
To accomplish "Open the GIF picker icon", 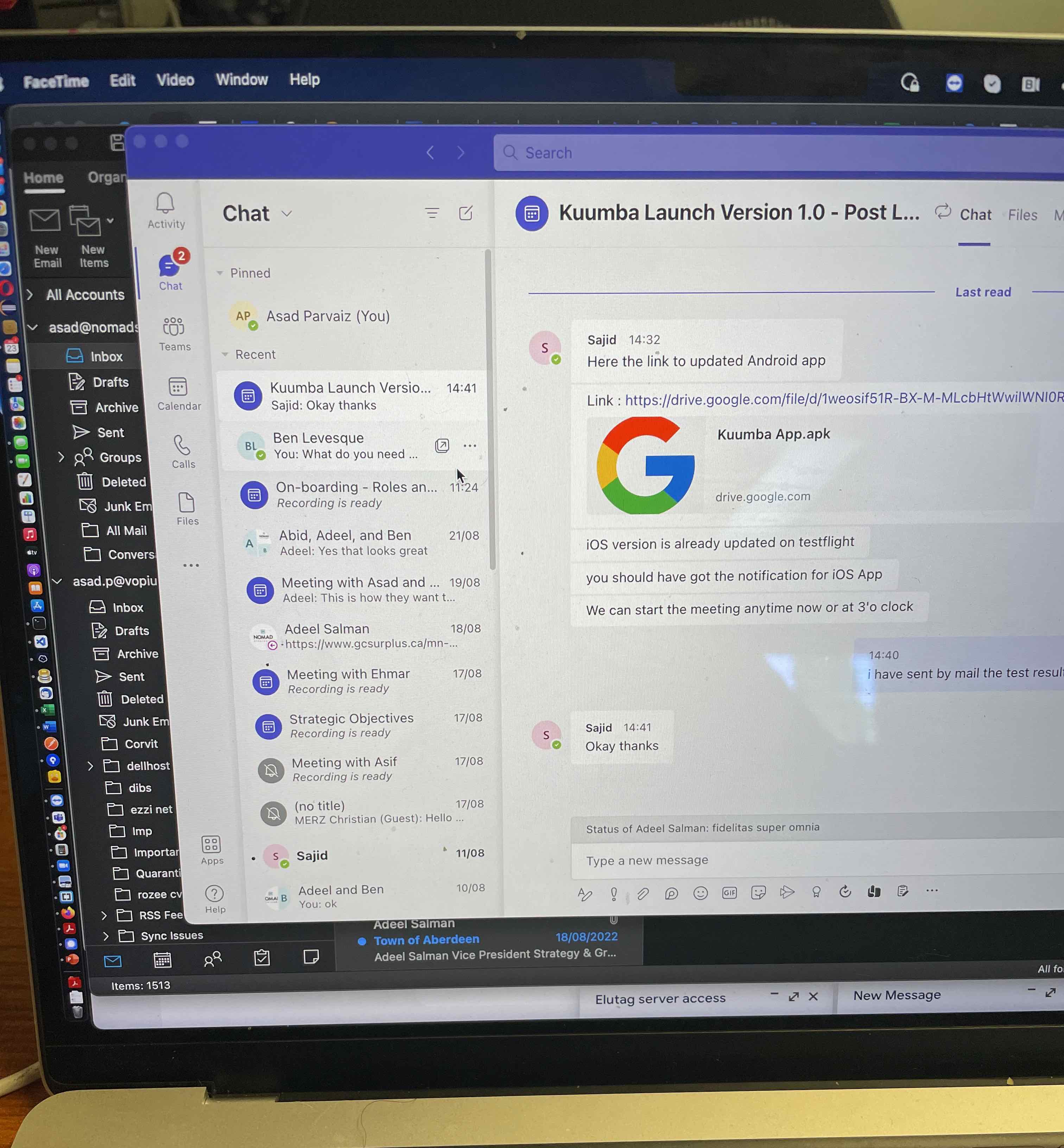I will coord(729,893).
